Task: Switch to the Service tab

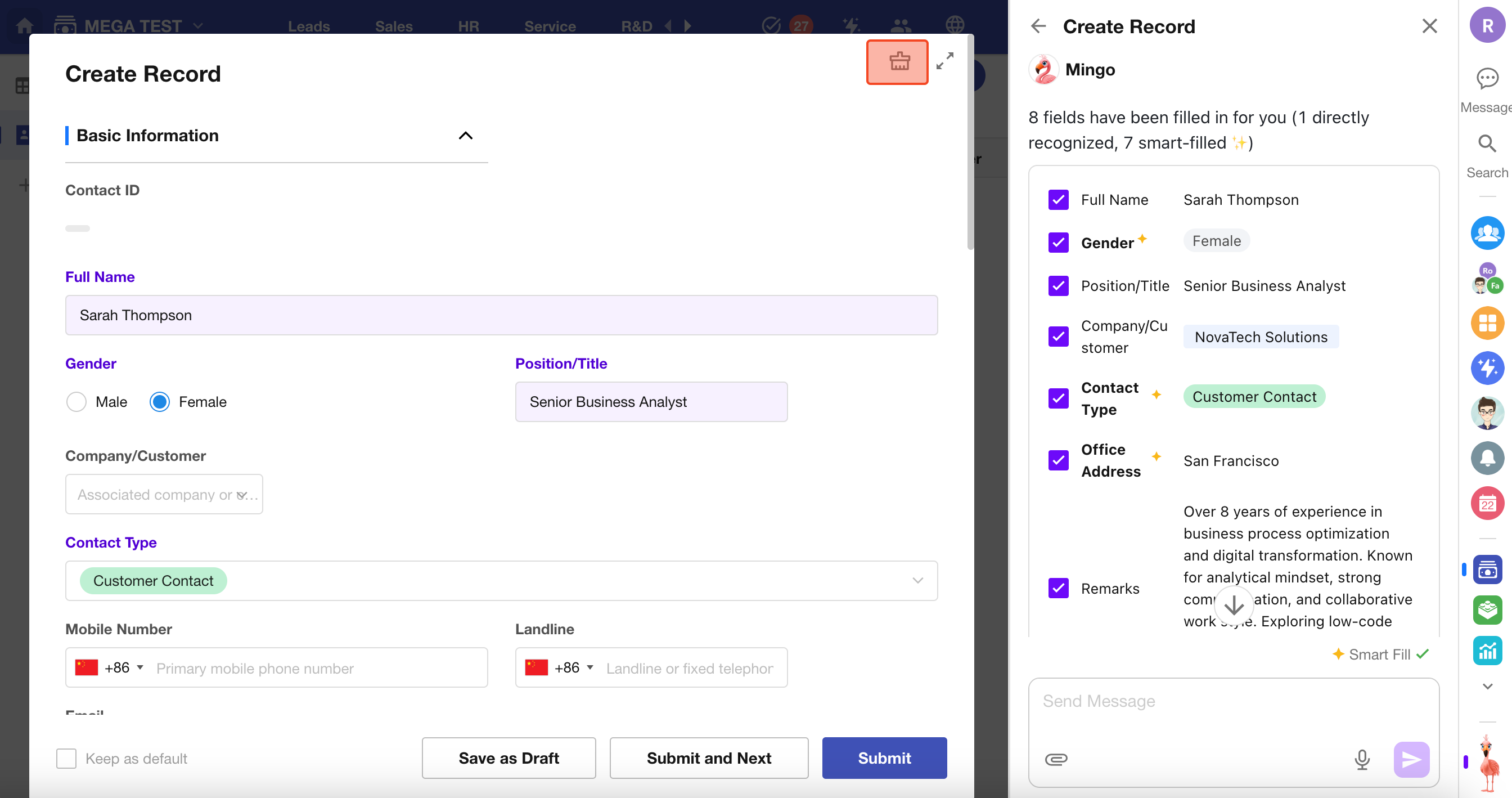Action: (x=550, y=26)
